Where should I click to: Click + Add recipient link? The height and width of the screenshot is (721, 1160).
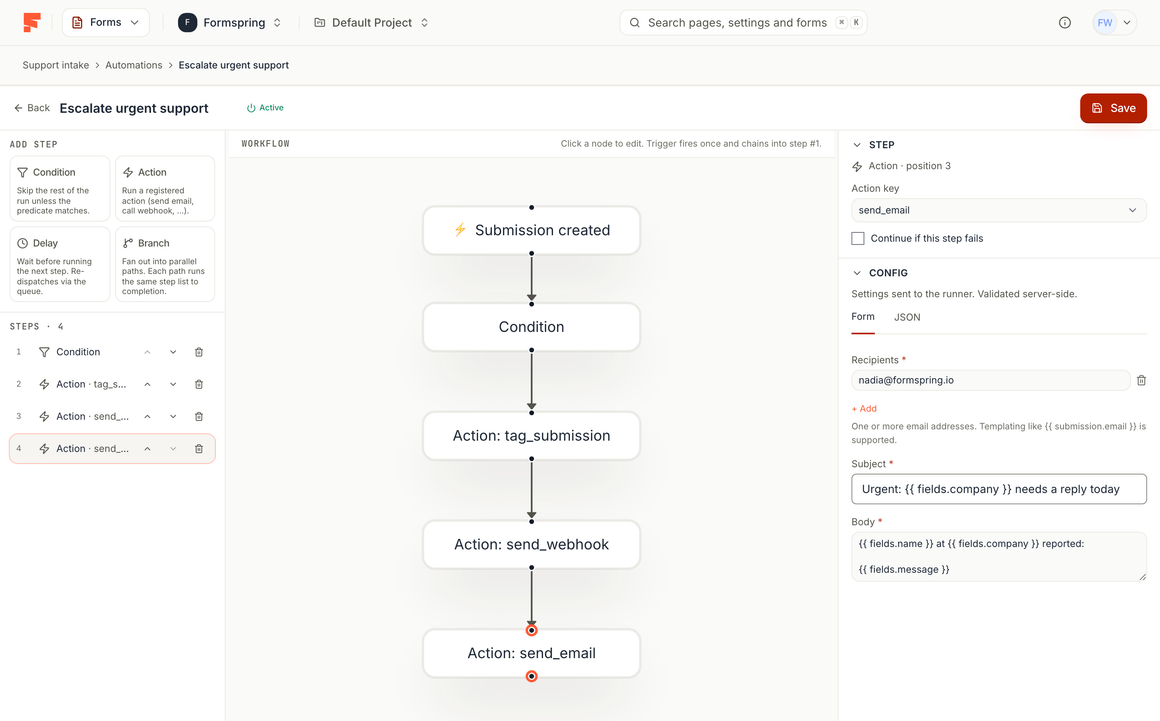click(864, 409)
